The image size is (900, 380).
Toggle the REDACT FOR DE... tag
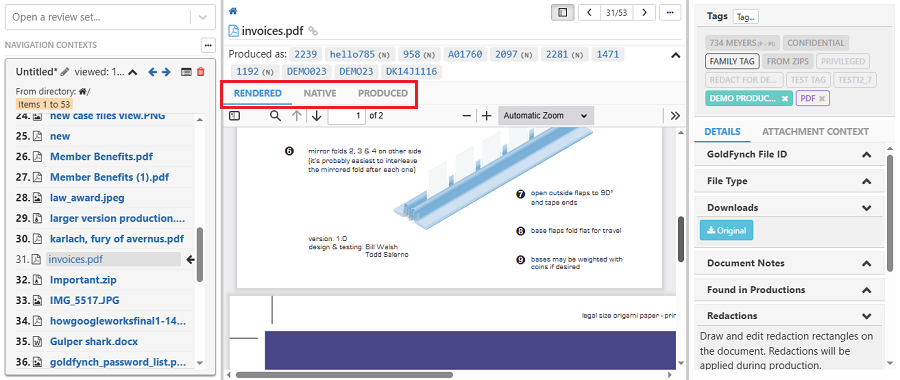[744, 80]
